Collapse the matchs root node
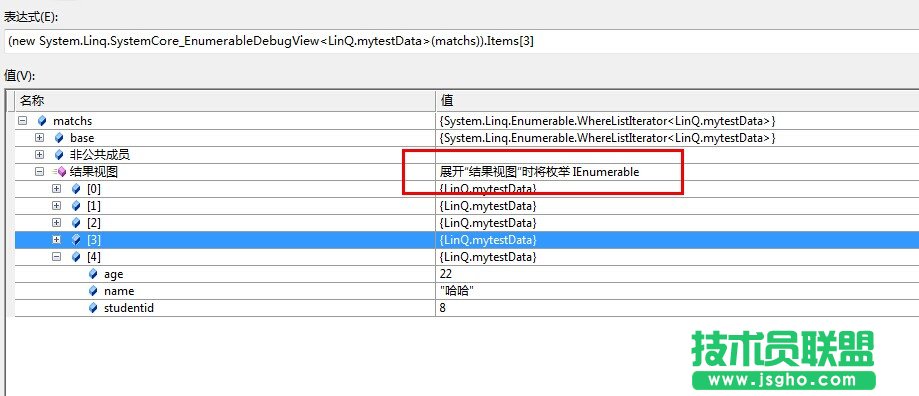Screen dimensions: 919x396 (22, 121)
